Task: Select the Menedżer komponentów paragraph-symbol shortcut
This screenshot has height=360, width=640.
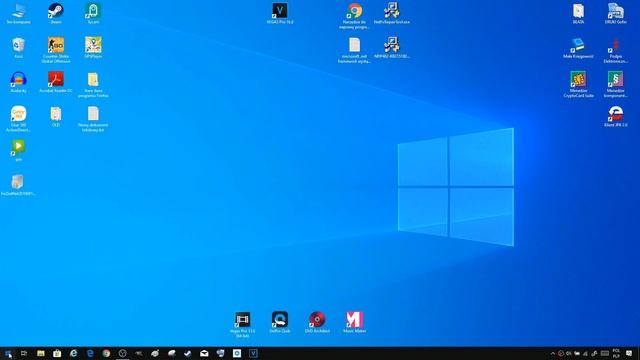Action: 616,84
